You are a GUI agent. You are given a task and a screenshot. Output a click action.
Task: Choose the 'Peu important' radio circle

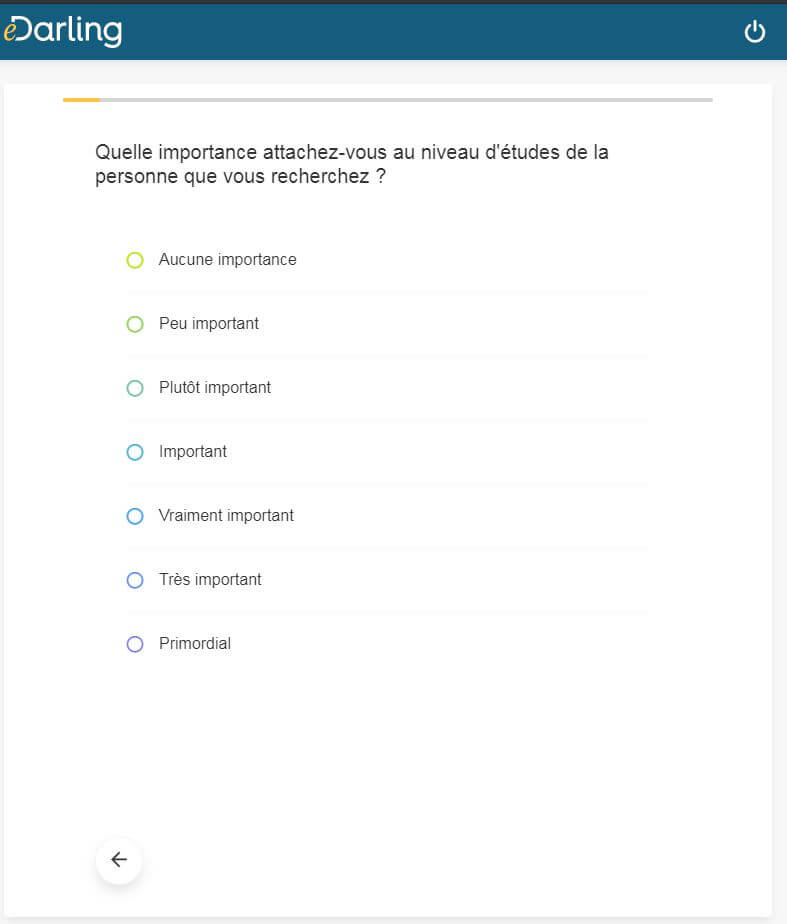point(135,324)
